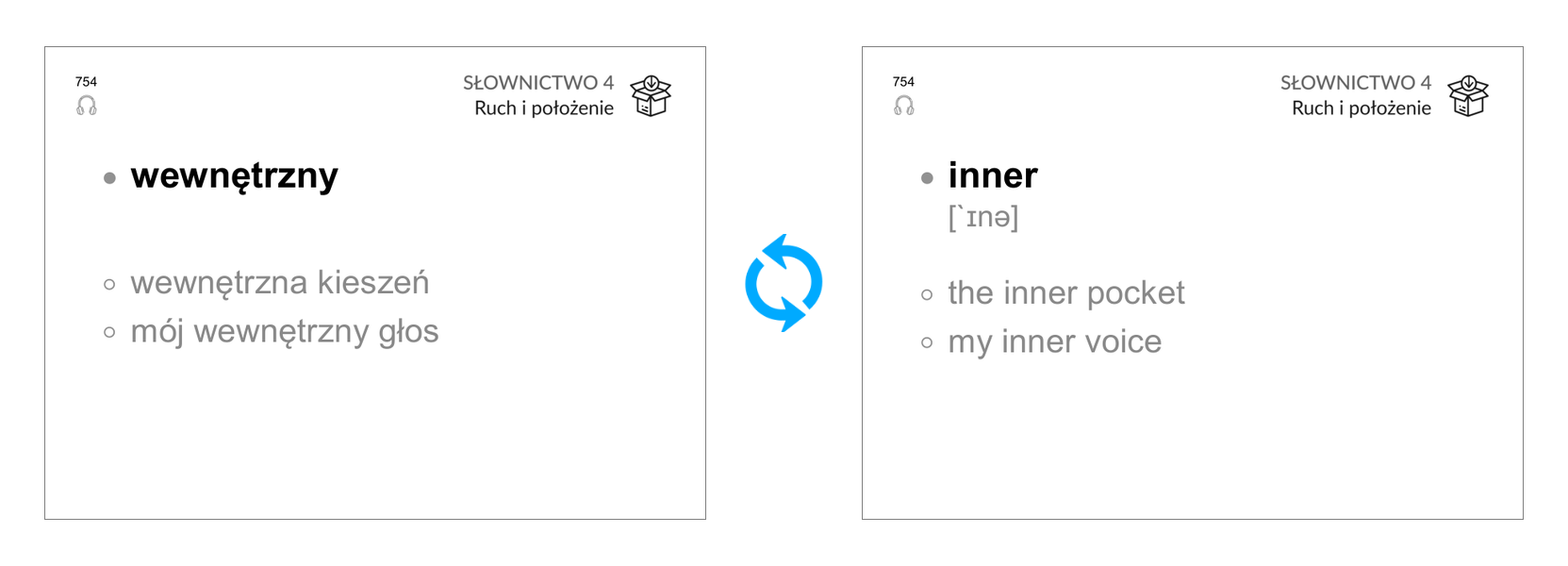
Task: Click the example "the inner pocket"
Action: [x=1066, y=292]
